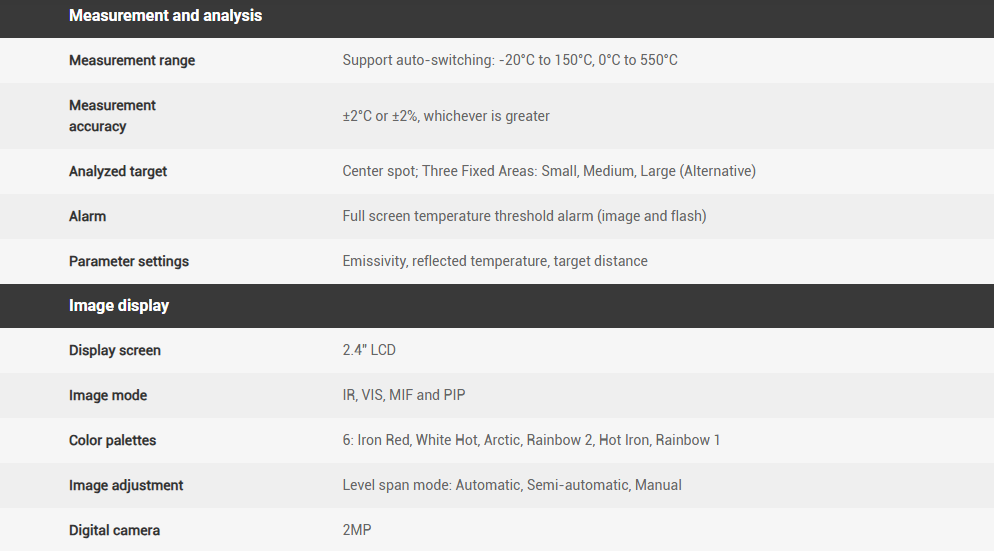Viewport: 994px width, 551px height.
Task: Click the 2MP digital camera value
Action: pos(357,531)
